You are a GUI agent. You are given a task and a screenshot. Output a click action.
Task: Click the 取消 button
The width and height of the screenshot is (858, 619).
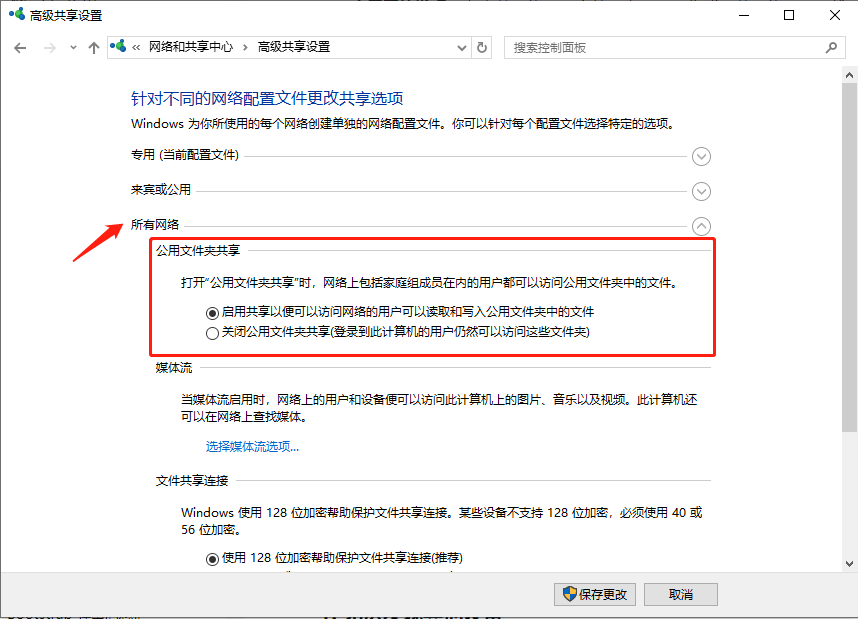pyautogui.click(x=680, y=594)
